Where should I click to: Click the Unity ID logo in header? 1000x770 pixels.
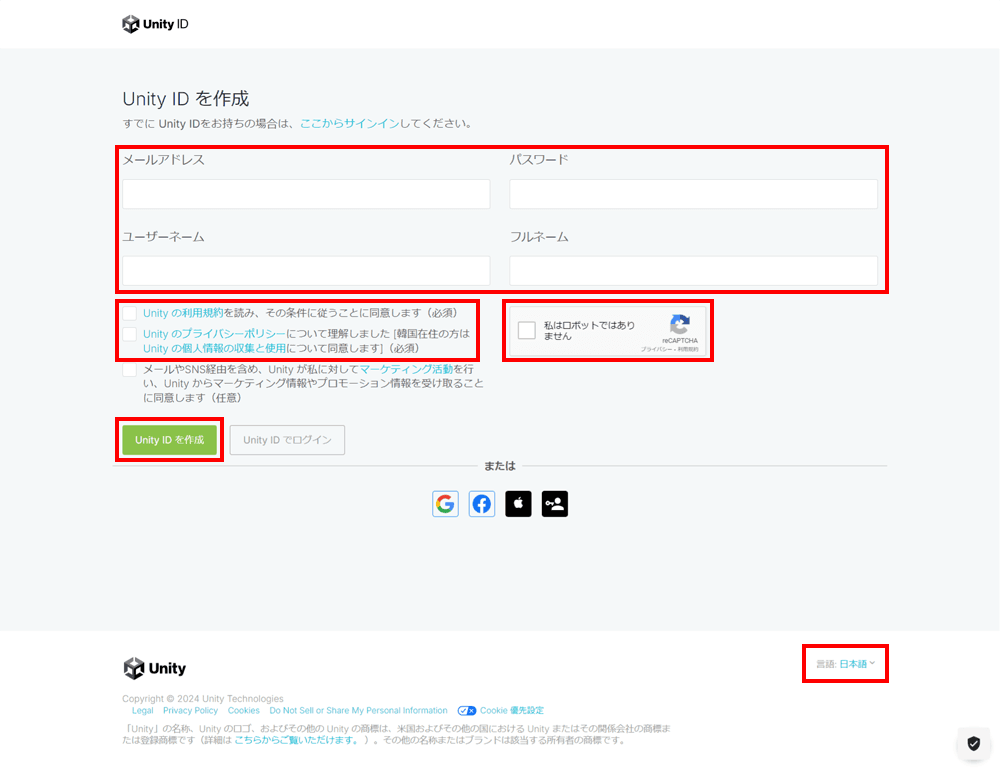click(155, 24)
